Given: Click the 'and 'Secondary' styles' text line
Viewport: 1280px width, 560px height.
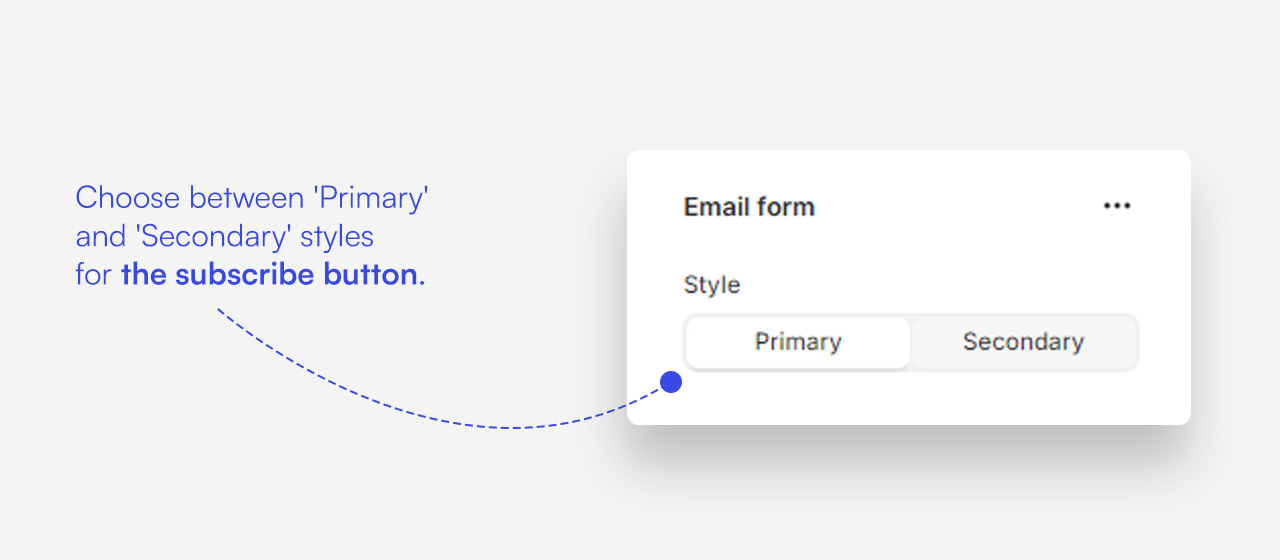Looking at the screenshot, I should tap(224, 237).
